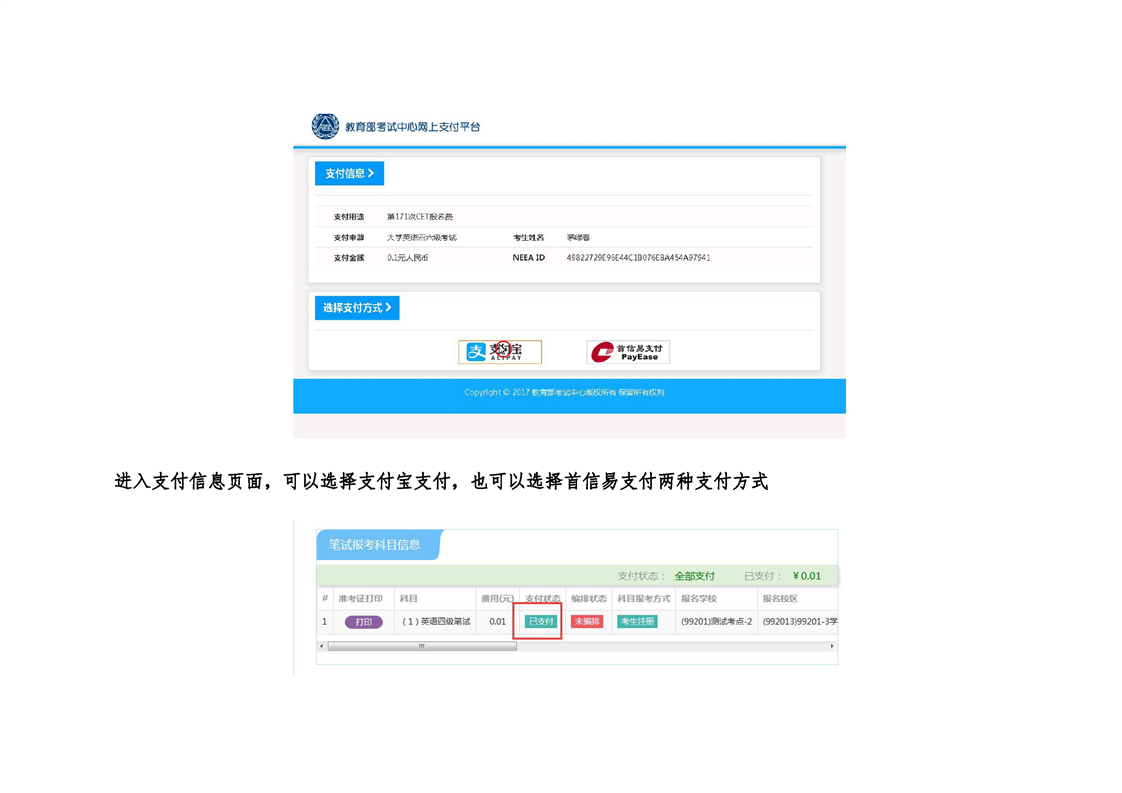This screenshot has height=793, width=1122.
Task: Click the table's horizontal scrollbar thumb
Action: (422, 646)
